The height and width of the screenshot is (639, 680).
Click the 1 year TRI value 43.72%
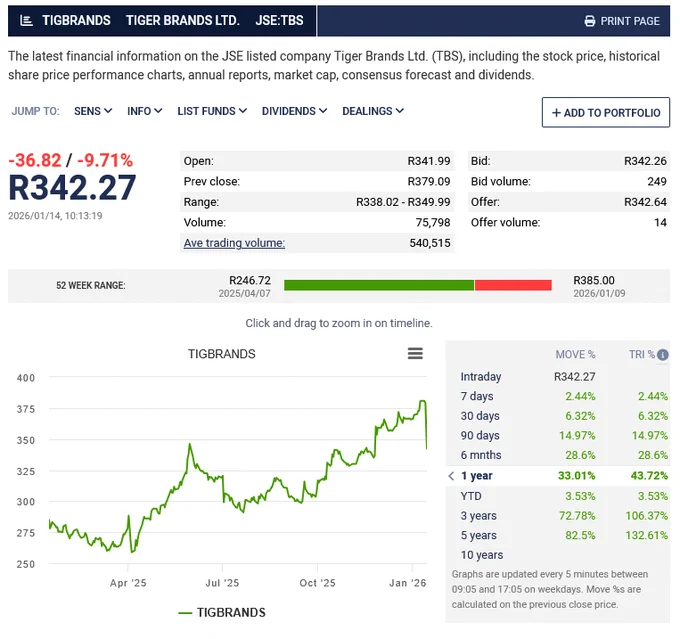pyautogui.click(x=649, y=475)
